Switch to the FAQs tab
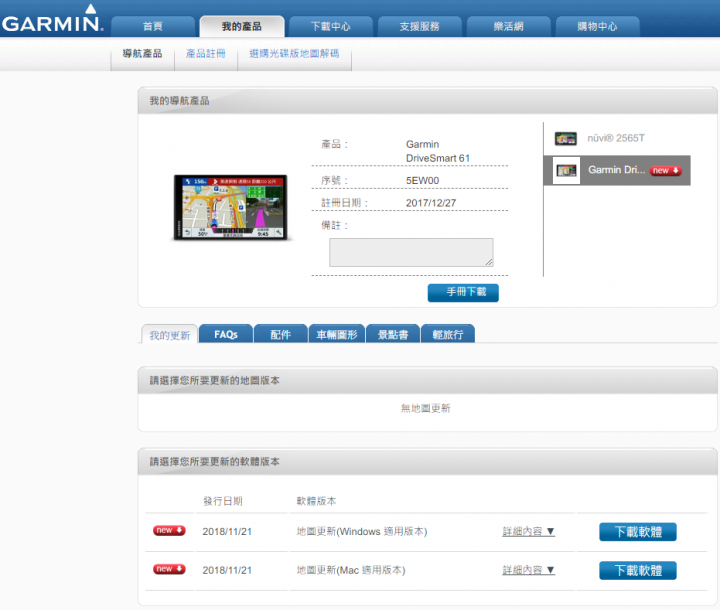Image resolution: width=720 pixels, height=610 pixels. (226, 334)
